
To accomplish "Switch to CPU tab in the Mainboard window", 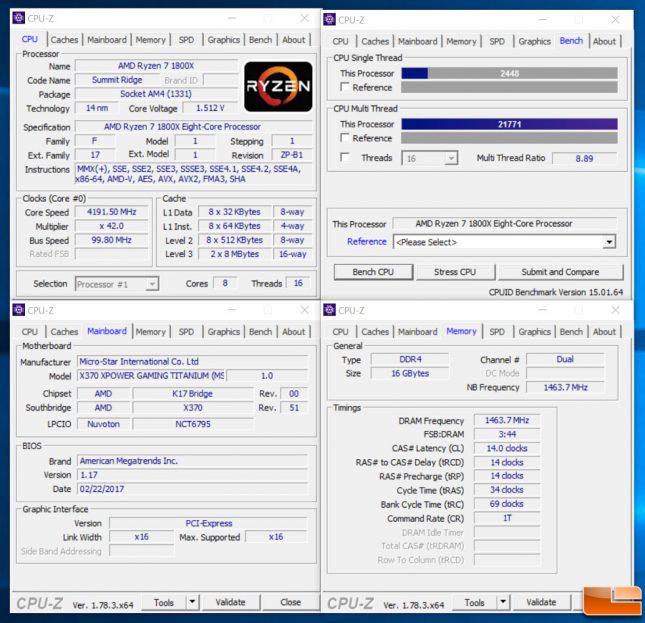I will tap(30, 332).
